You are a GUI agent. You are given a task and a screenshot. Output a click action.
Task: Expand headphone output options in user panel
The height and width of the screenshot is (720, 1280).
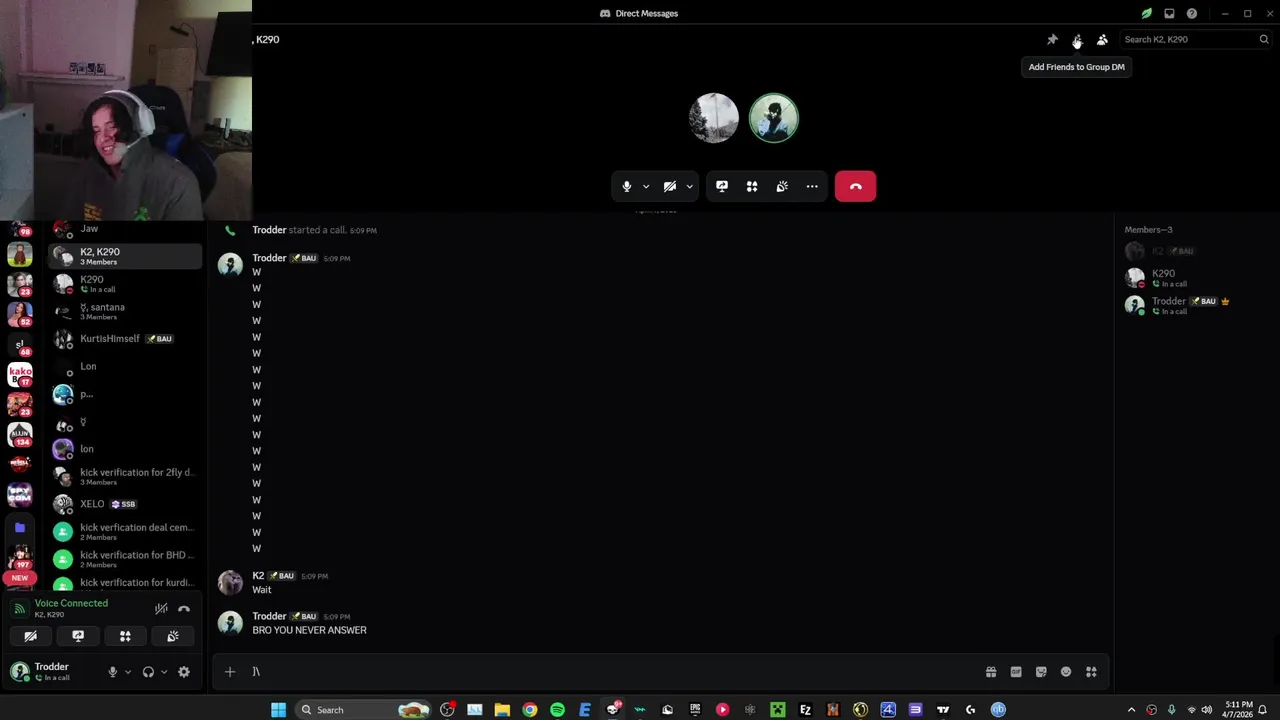164,672
